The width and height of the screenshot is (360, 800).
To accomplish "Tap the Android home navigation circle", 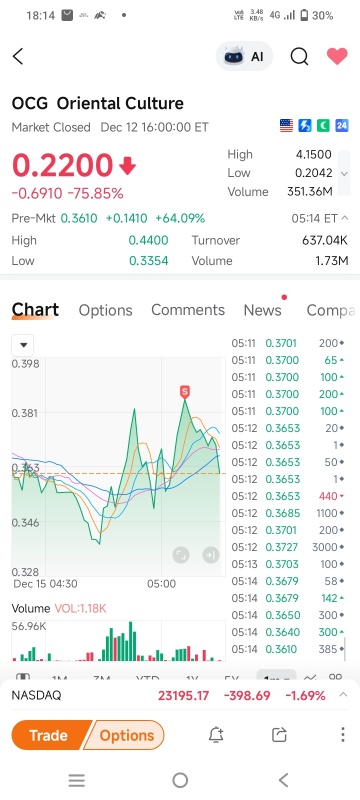I will click(180, 780).
